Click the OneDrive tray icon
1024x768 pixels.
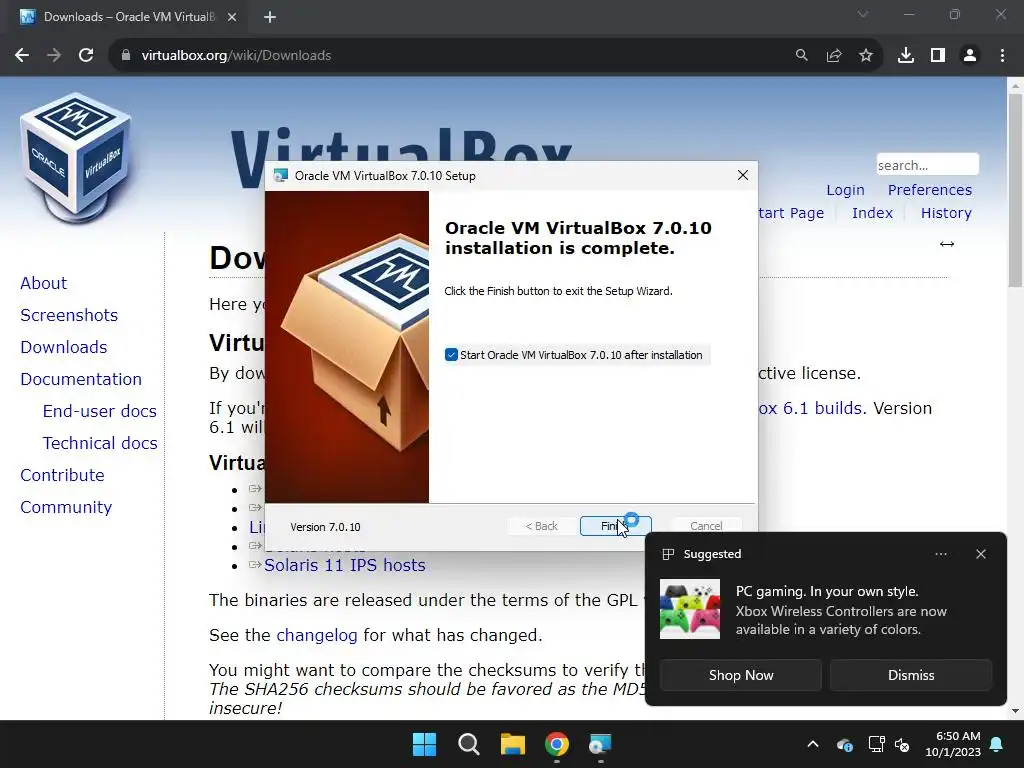click(844, 744)
